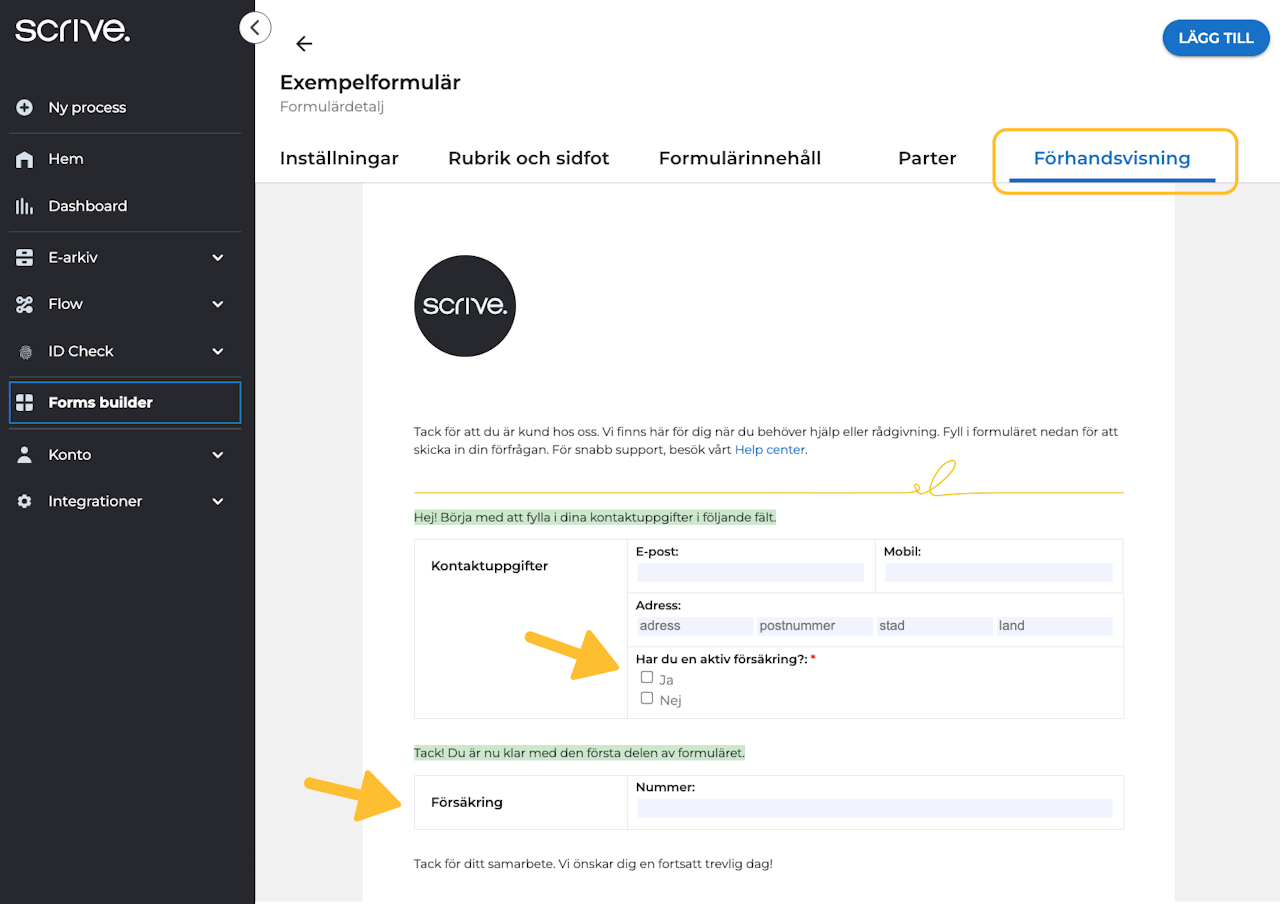The image size is (1280, 904).
Task: Go back using the left arrow
Action: click(x=304, y=44)
